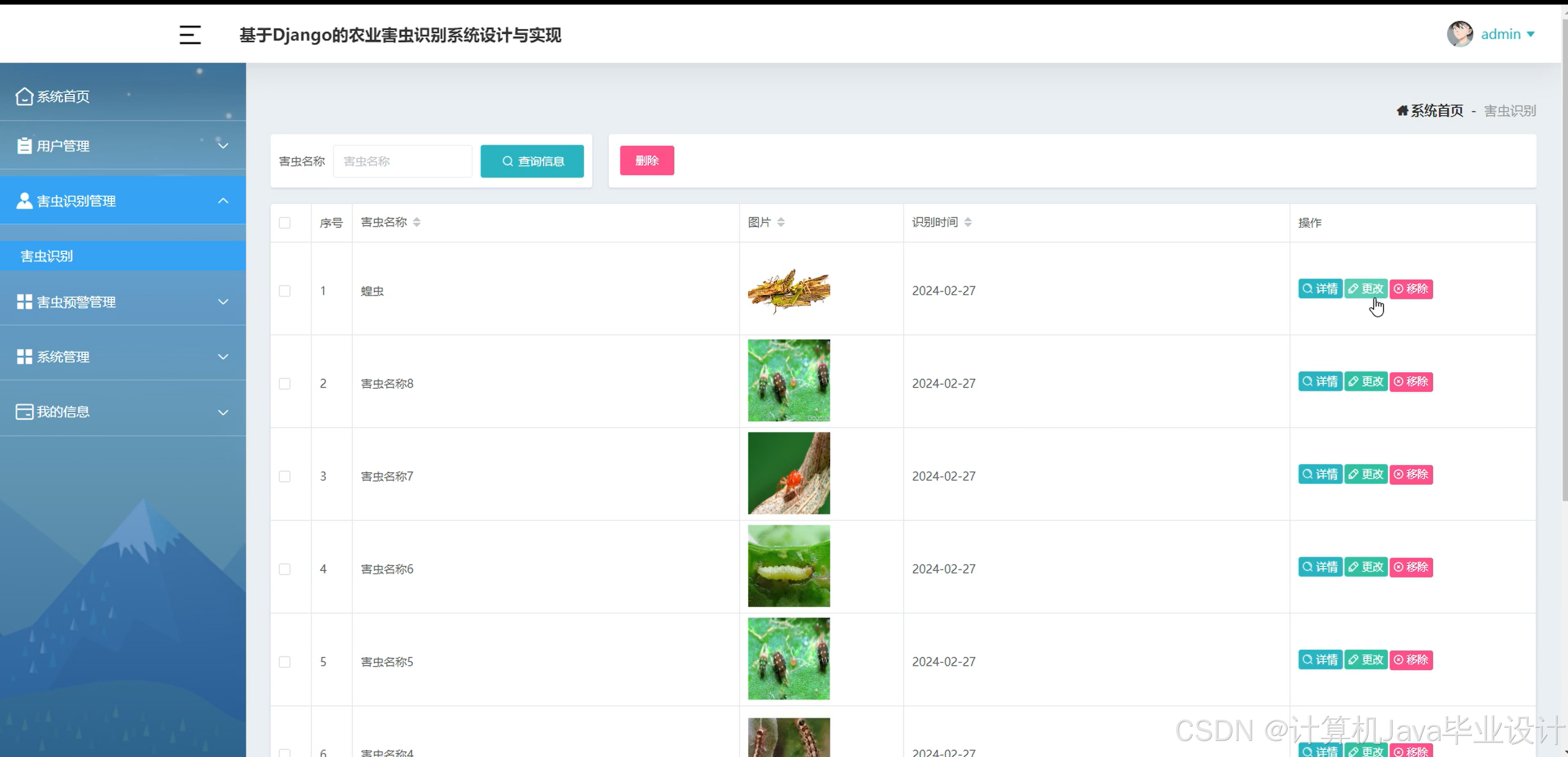The width and height of the screenshot is (1568, 757).
Task: Check the checkbox for row 害虫名称6
Action: click(284, 569)
